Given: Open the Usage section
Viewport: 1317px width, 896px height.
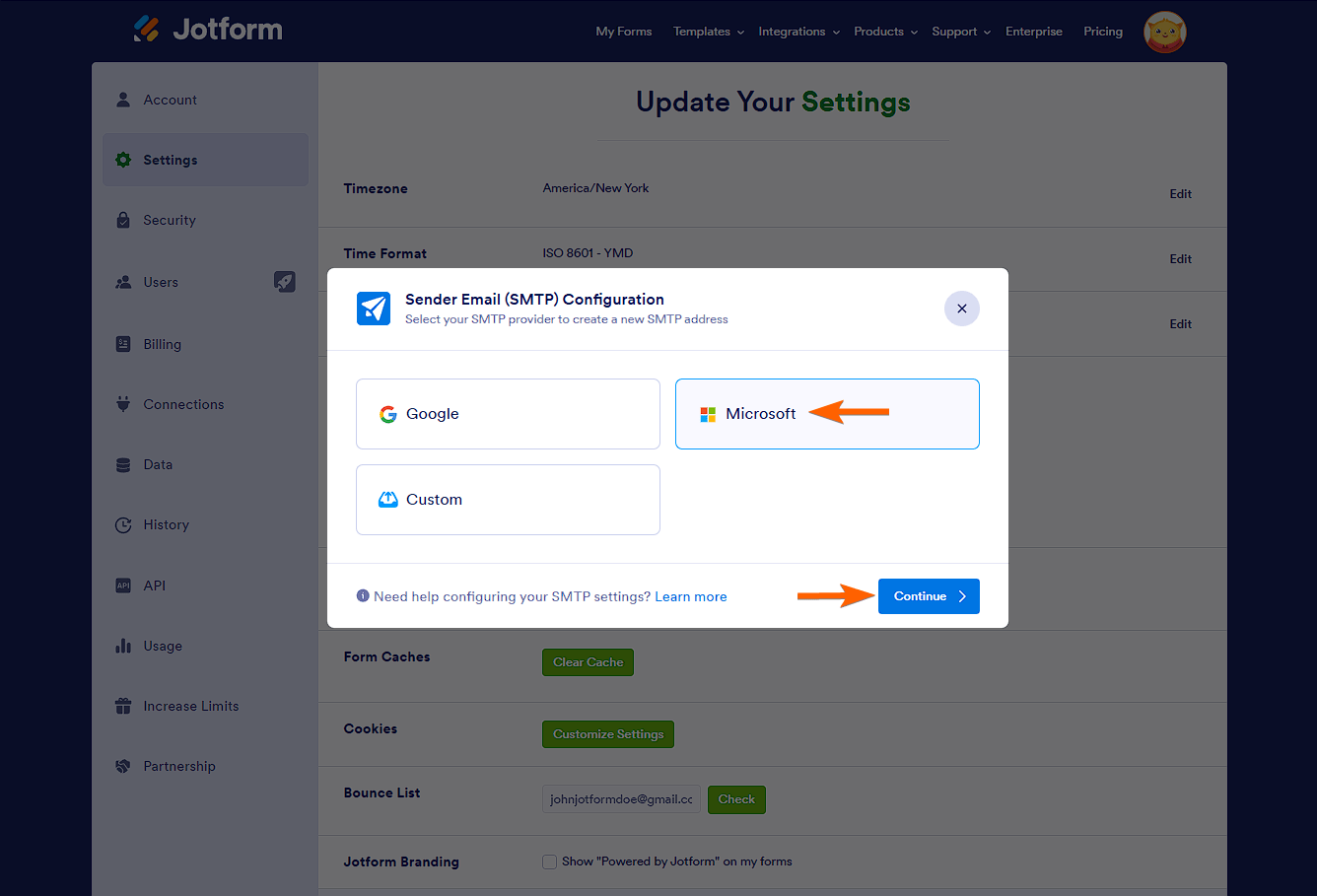Looking at the screenshot, I should [x=205, y=646].
